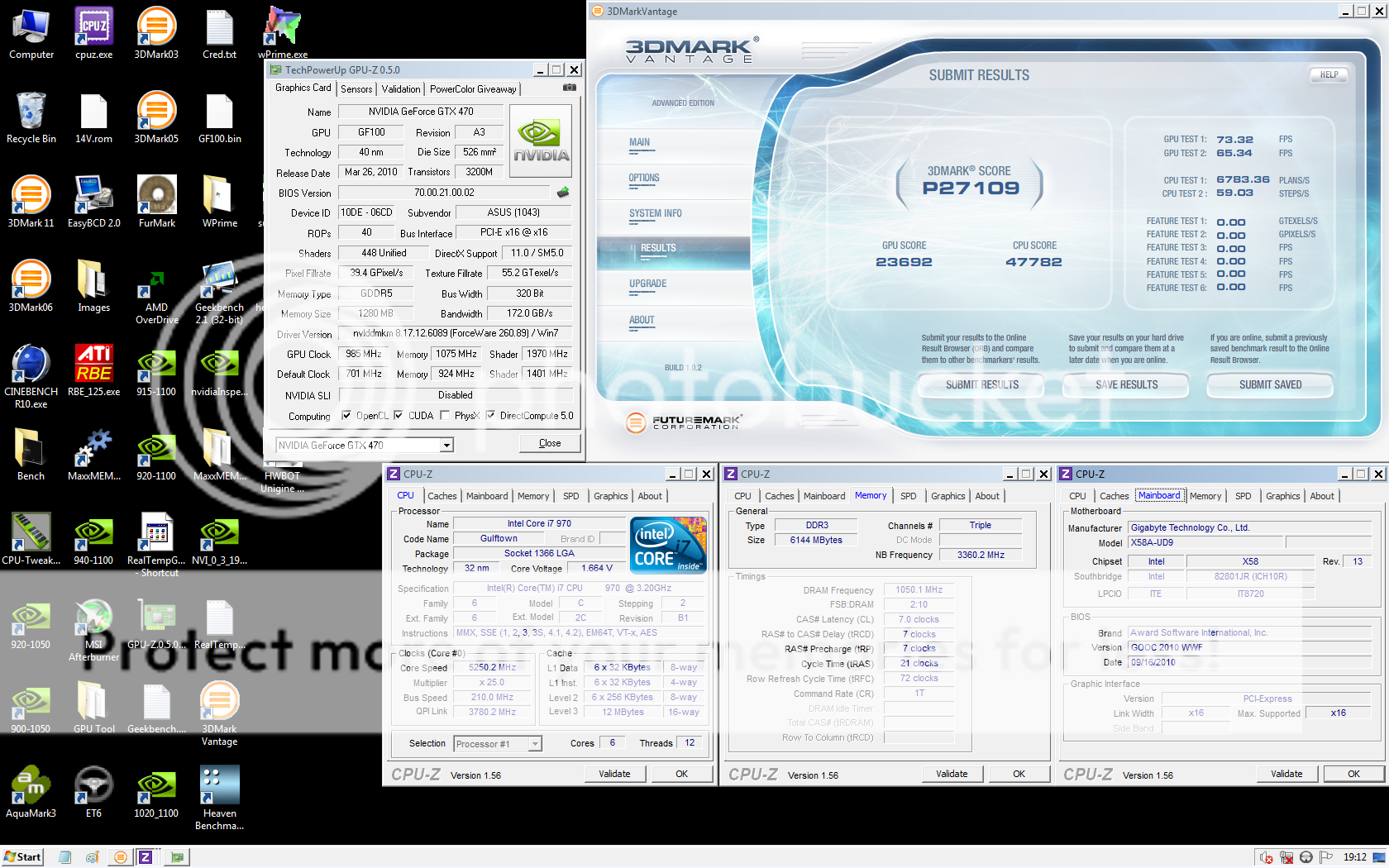Select SYSTEM INFO in 3DMark Vantage
The height and width of the screenshot is (868, 1389).
655,214
